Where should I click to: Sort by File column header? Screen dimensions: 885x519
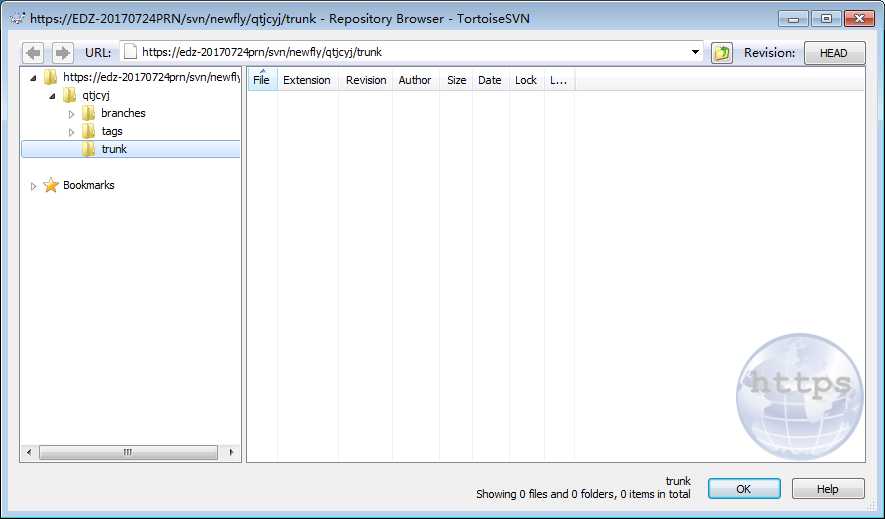click(262, 80)
